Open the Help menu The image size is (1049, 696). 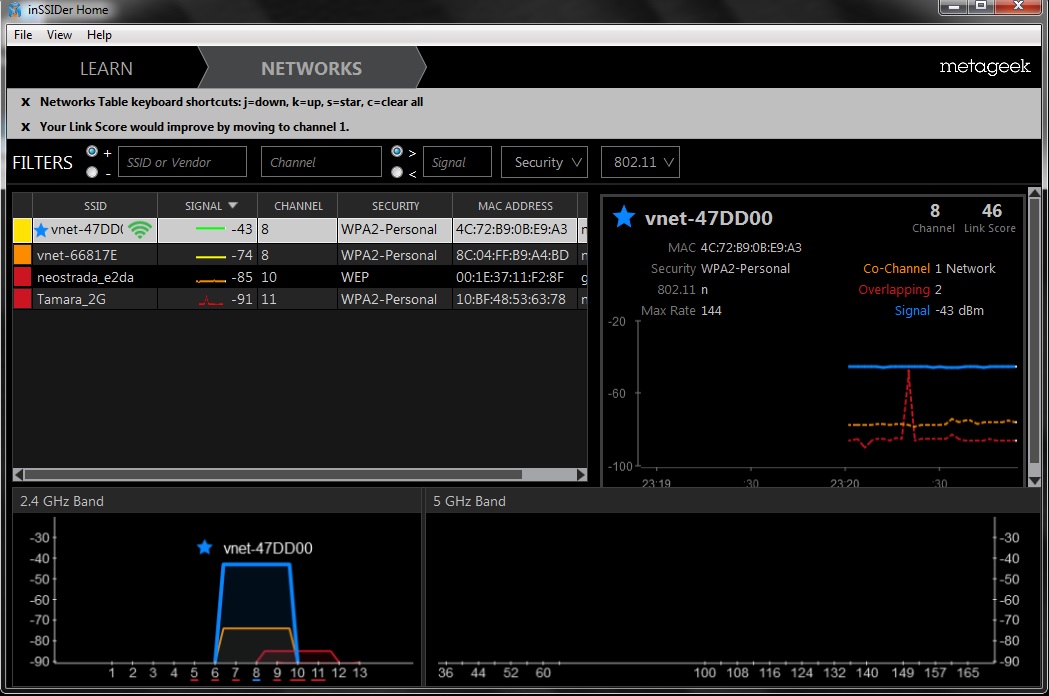click(99, 35)
